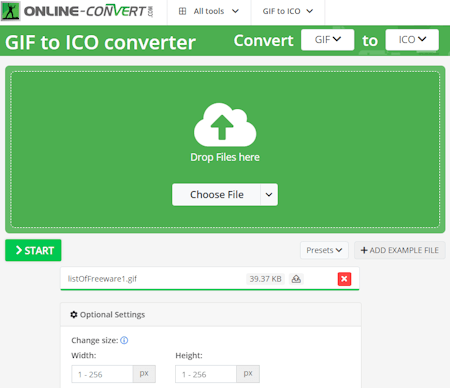Expand the ICO target format dropdown
The image size is (450, 388).
coord(412,40)
